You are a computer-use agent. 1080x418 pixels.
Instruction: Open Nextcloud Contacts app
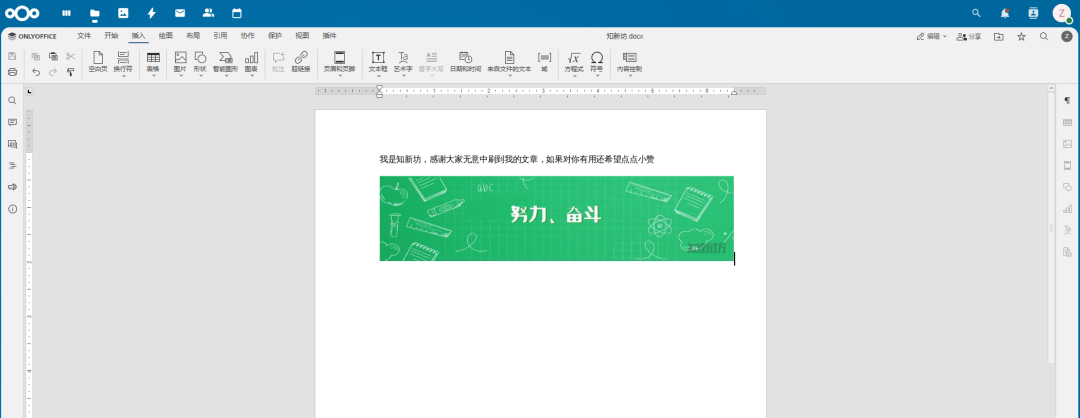(x=208, y=13)
